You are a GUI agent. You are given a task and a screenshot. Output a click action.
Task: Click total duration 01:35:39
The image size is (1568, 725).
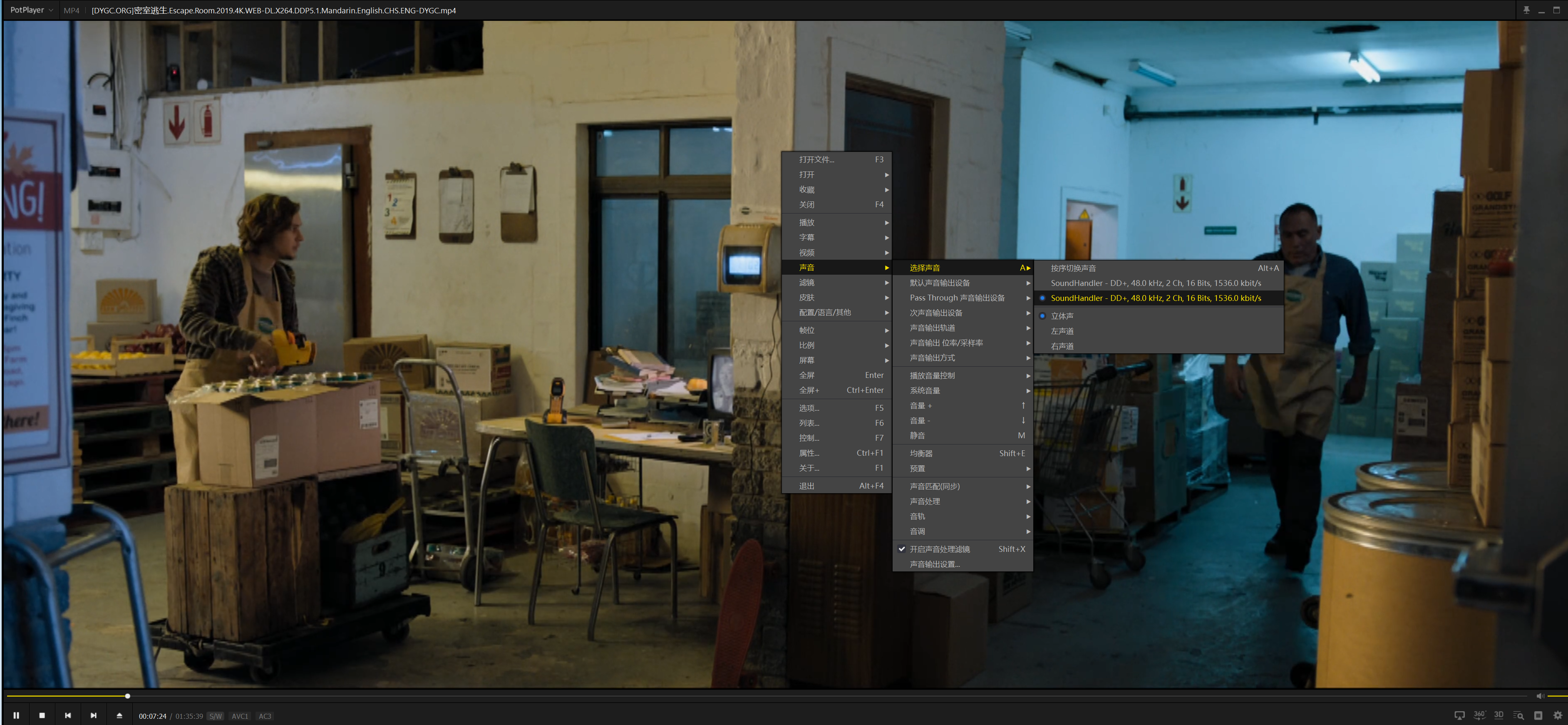pyautogui.click(x=189, y=716)
